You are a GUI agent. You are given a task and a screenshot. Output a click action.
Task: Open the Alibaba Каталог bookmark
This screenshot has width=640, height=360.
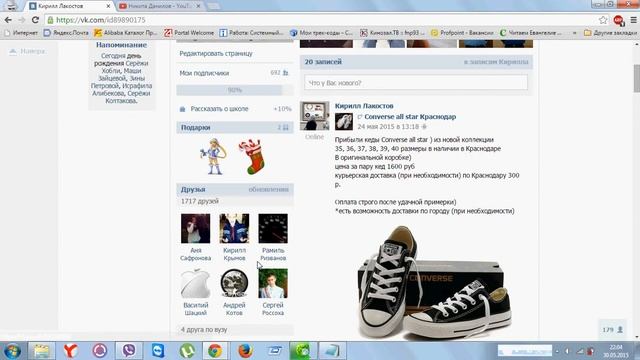[126, 33]
